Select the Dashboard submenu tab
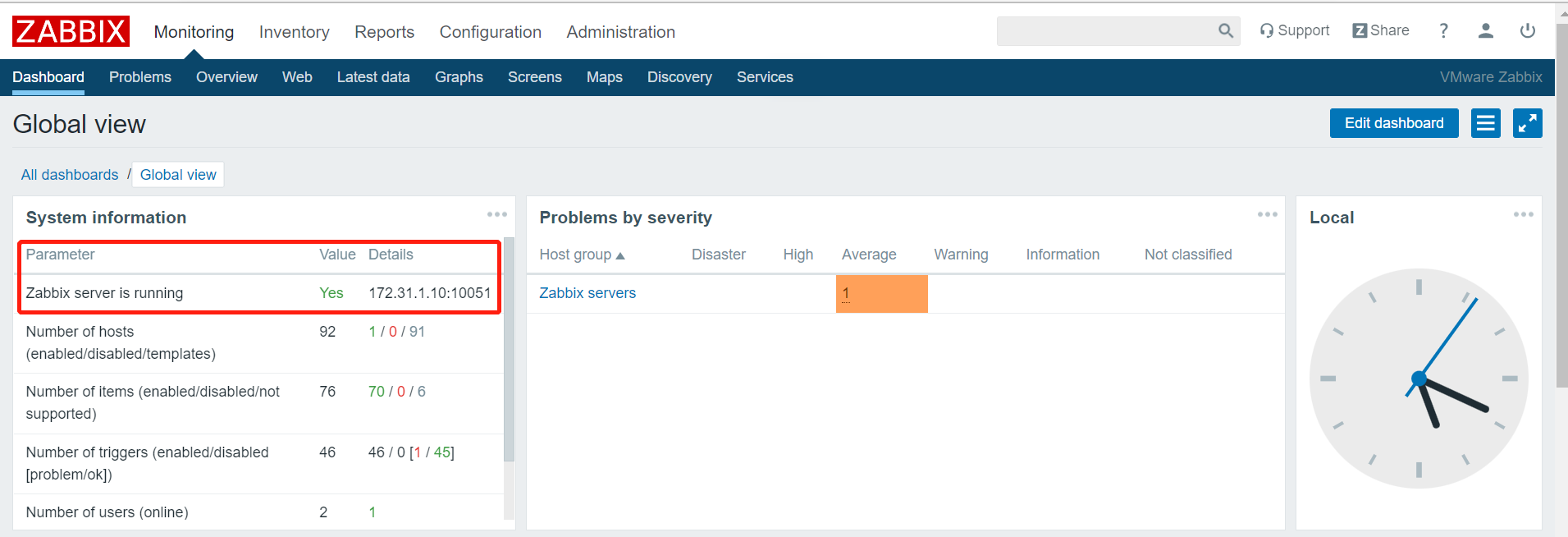The width and height of the screenshot is (1568, 537). [48, 77]
